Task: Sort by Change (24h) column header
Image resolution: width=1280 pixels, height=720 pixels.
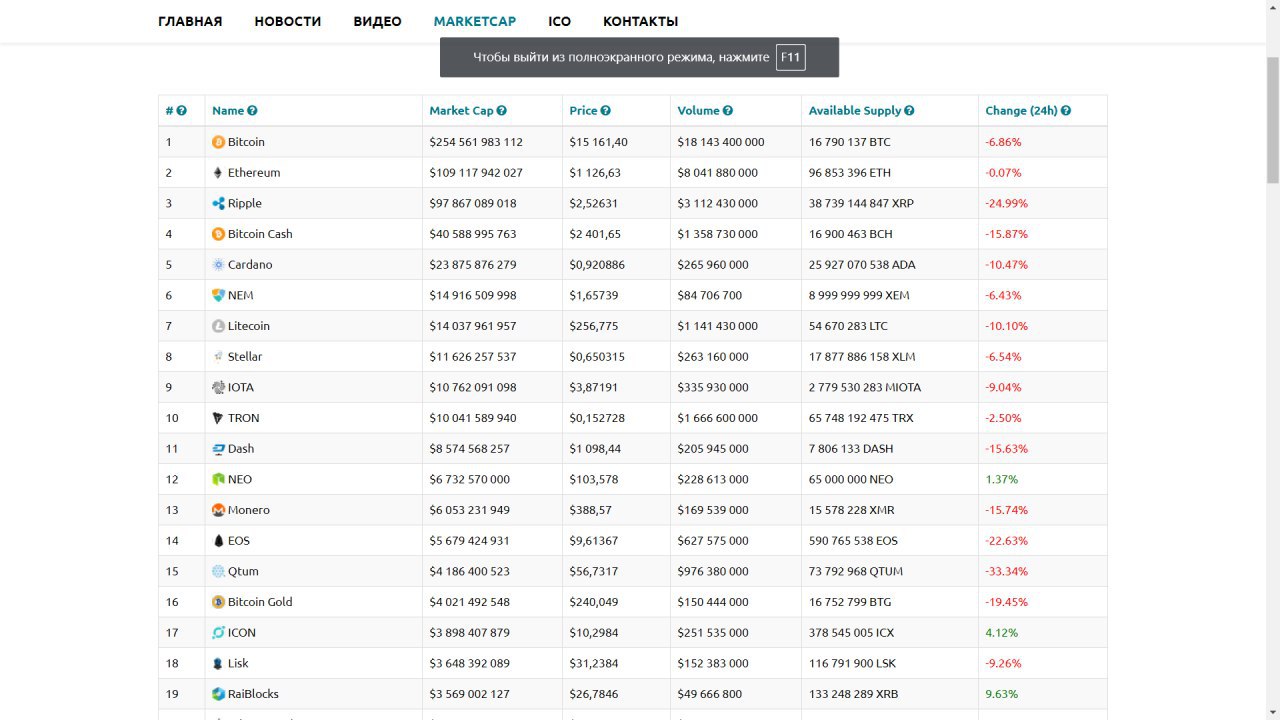Action: [x=1021, y=111]
